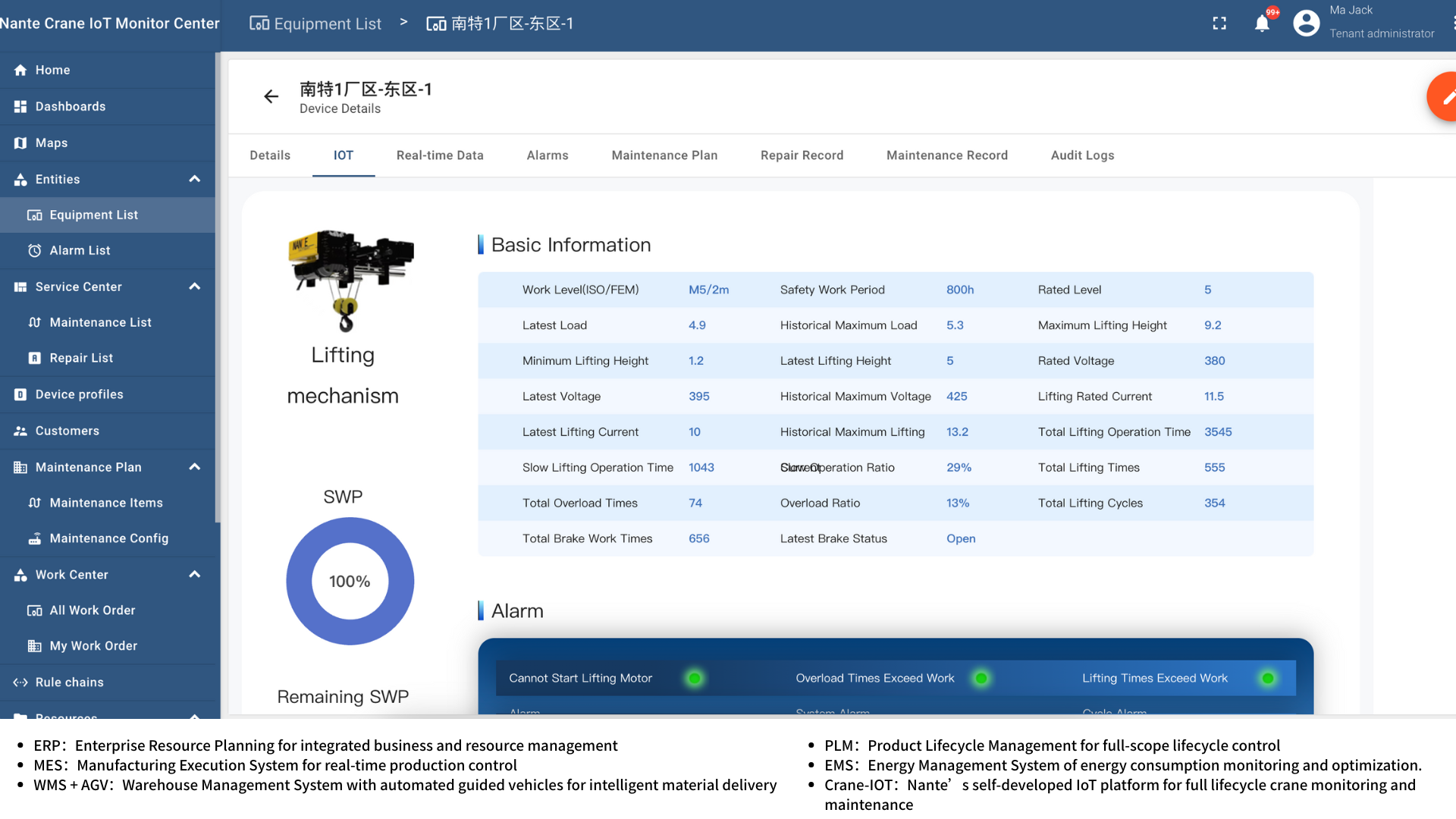
Task: Click the Overload Times Exceed Work indicator
Action: (981, 678)
